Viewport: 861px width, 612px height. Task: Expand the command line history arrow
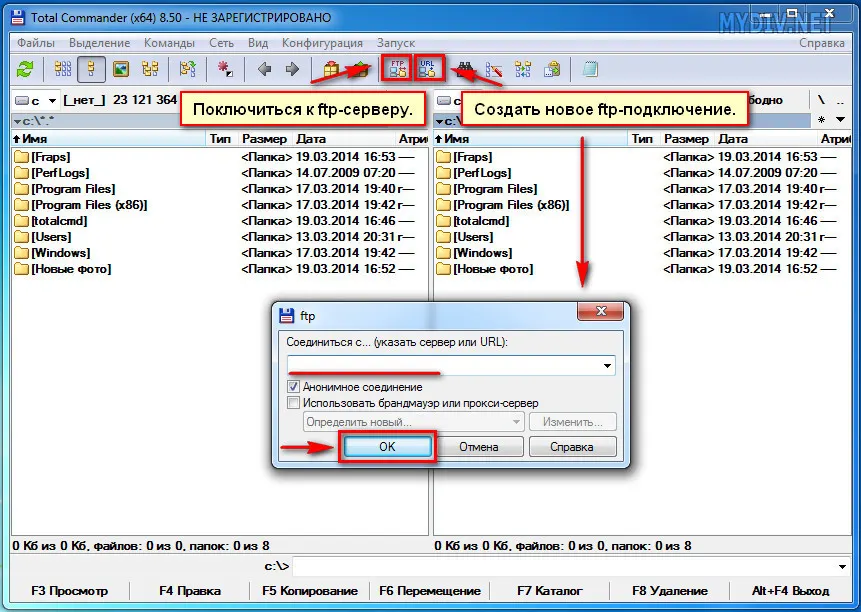[842, 566]
